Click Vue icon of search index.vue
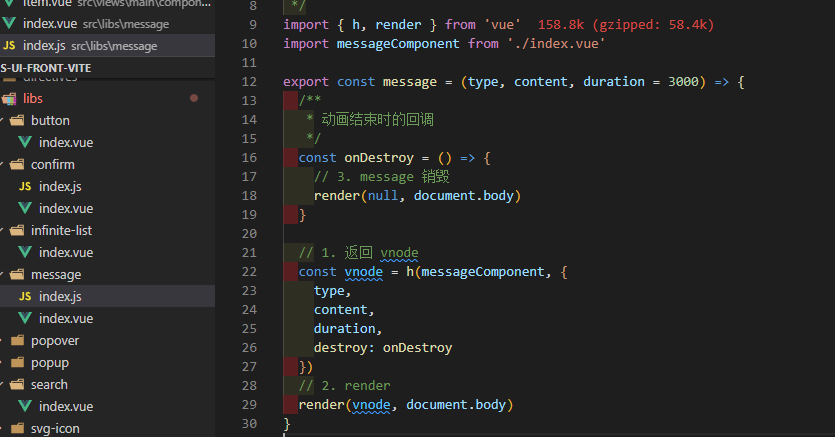This screenshot has width=835, height=437. point(25,406)
